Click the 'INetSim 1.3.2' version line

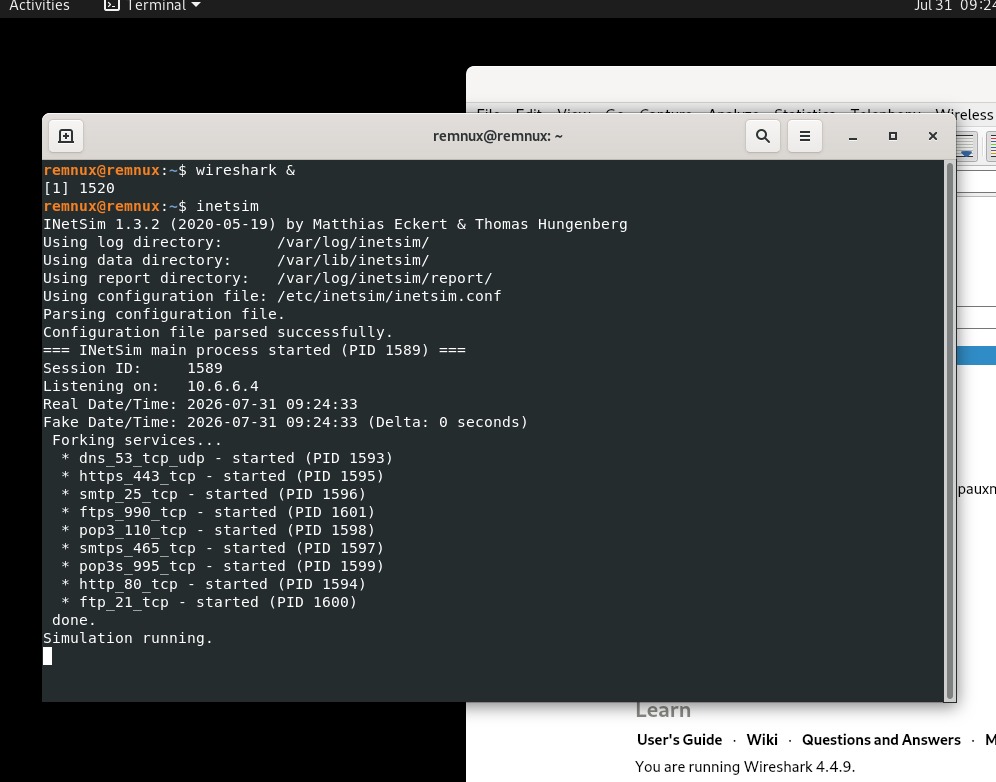click(x=335, y=224)
